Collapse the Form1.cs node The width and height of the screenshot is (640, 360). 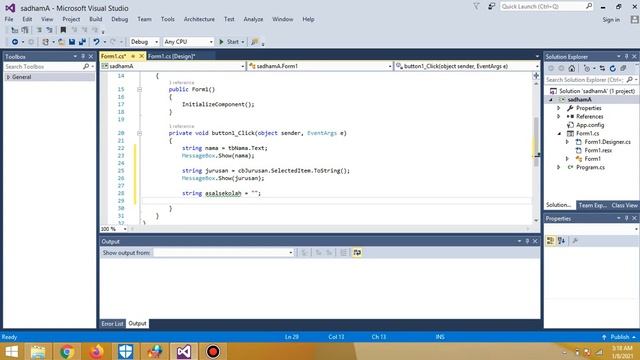click(559, 133)
